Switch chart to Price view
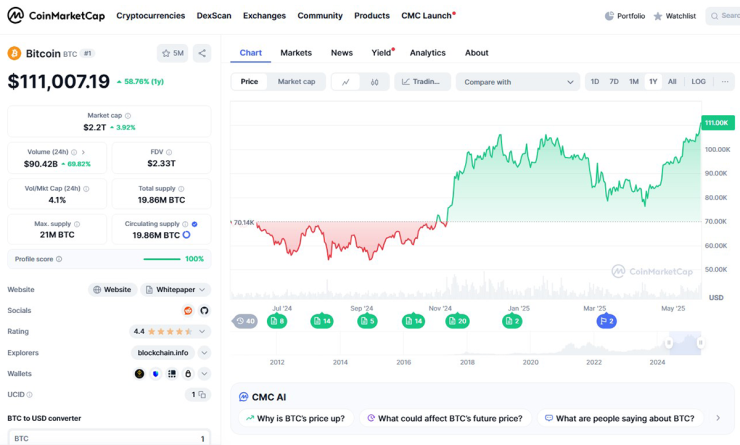 (249, 82)
